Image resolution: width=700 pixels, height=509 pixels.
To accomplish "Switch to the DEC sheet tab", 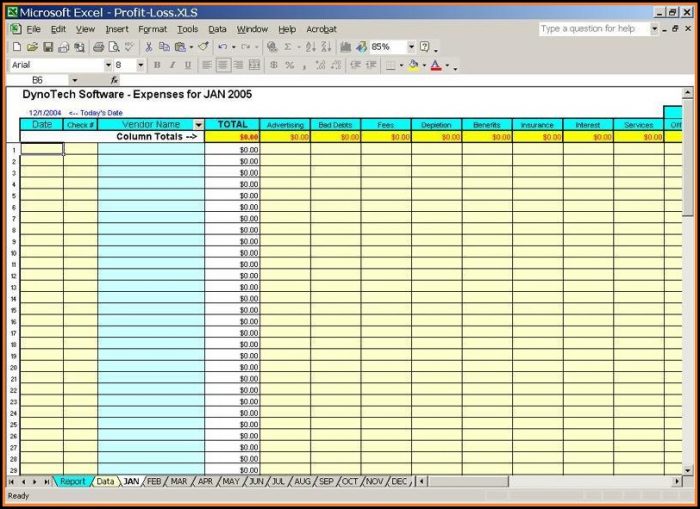I will [x=399, y=481].
